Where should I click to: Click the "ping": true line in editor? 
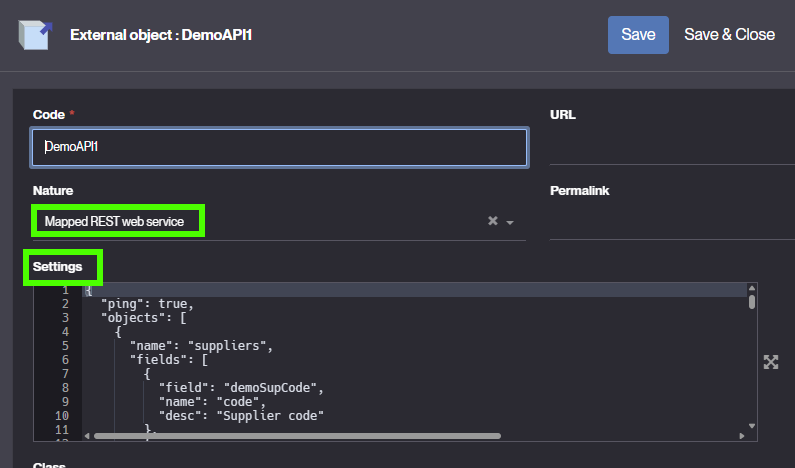pos(148,304)
